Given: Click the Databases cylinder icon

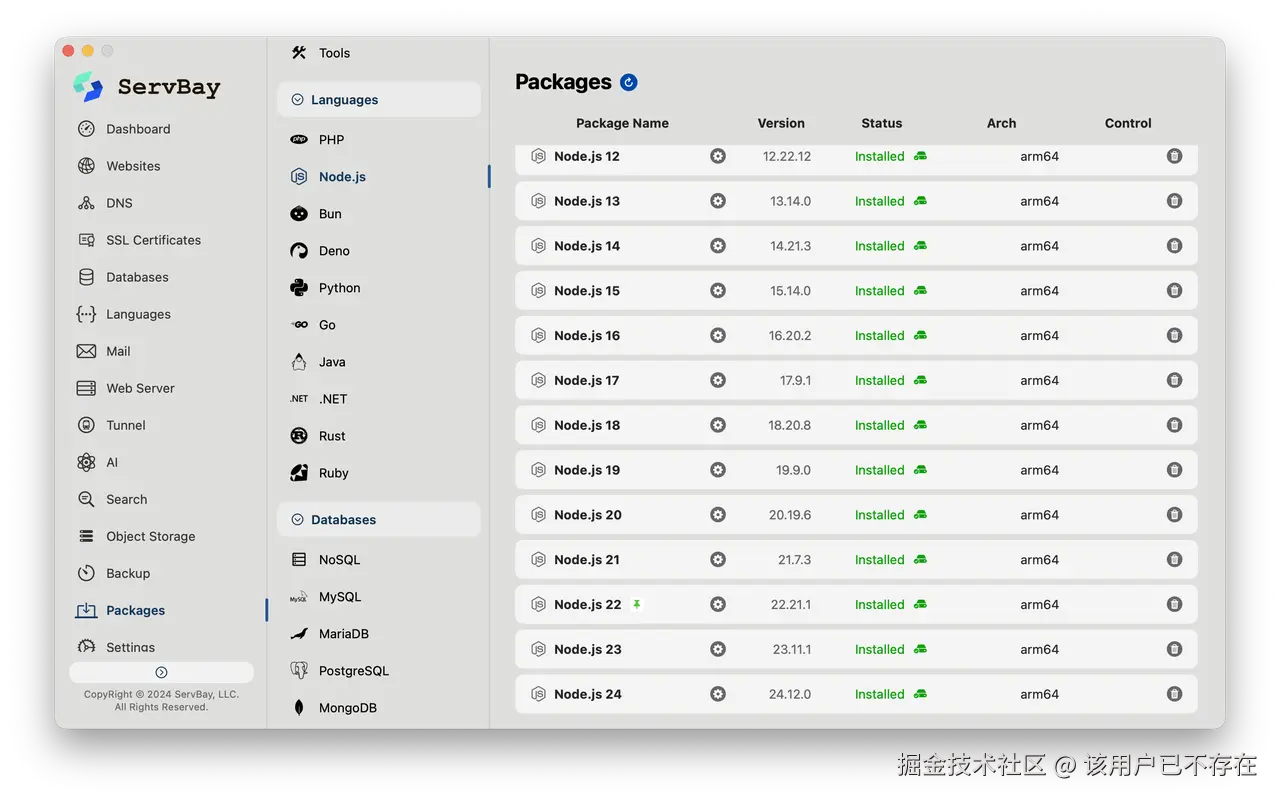Looking at the screenshot, I should pos(87,277).
